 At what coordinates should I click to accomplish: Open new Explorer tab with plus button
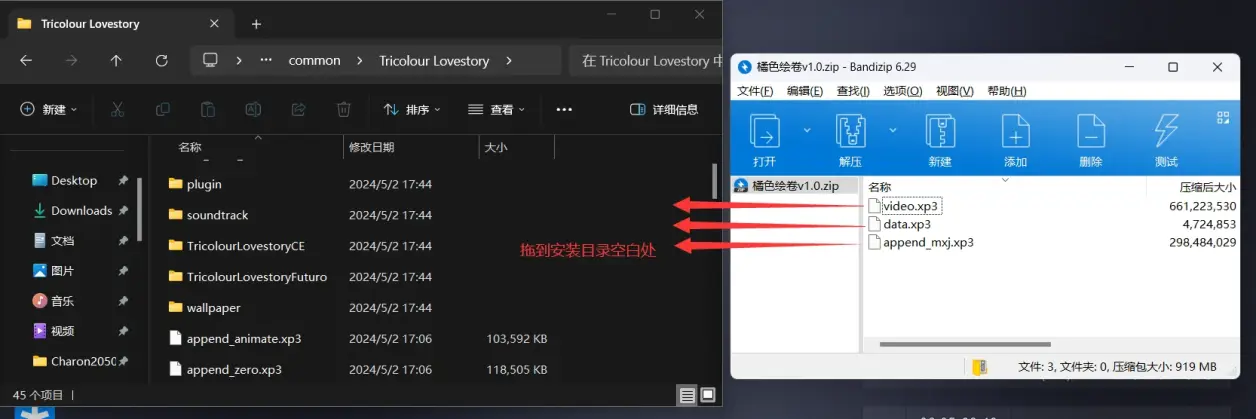point(256,23)
